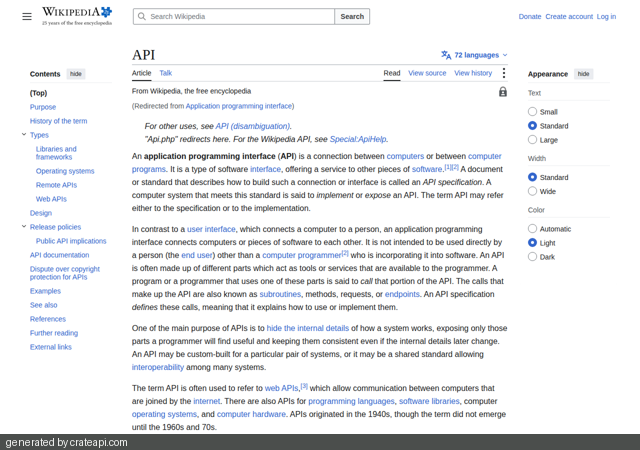
Task: Hide the Appearance panel
Action: (584, 74)
